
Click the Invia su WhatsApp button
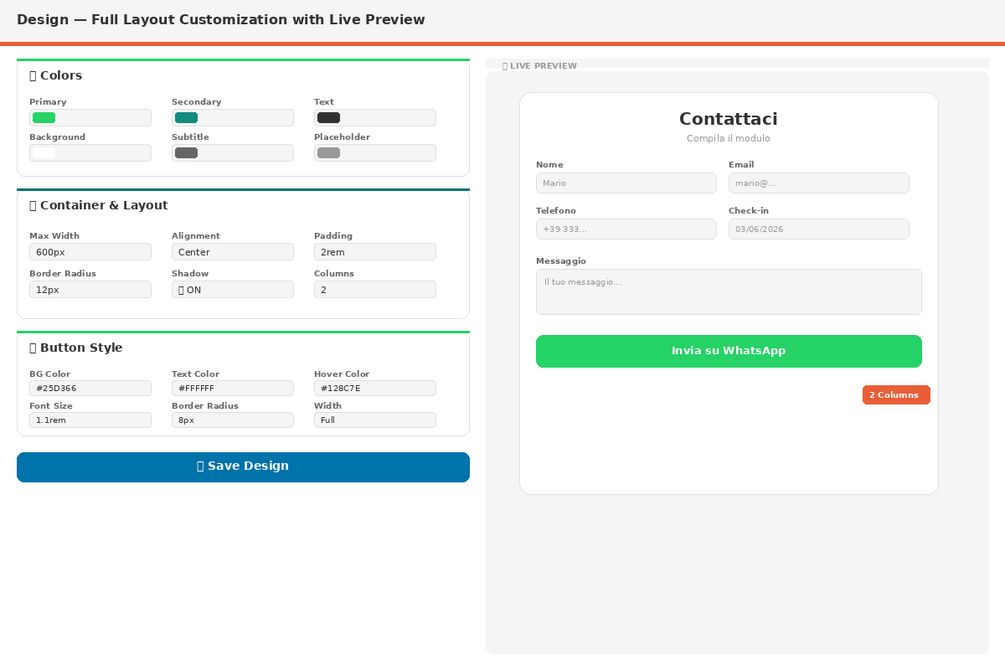coord(729,351)
